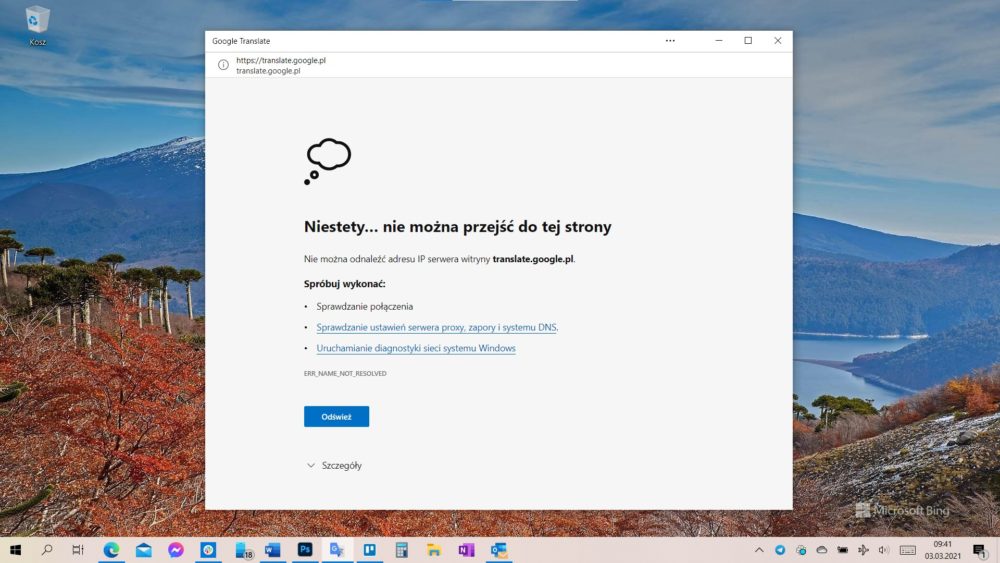Switch to Outlook in taskbar
This screenshot has width=1000, height=563.
point(499,550)
